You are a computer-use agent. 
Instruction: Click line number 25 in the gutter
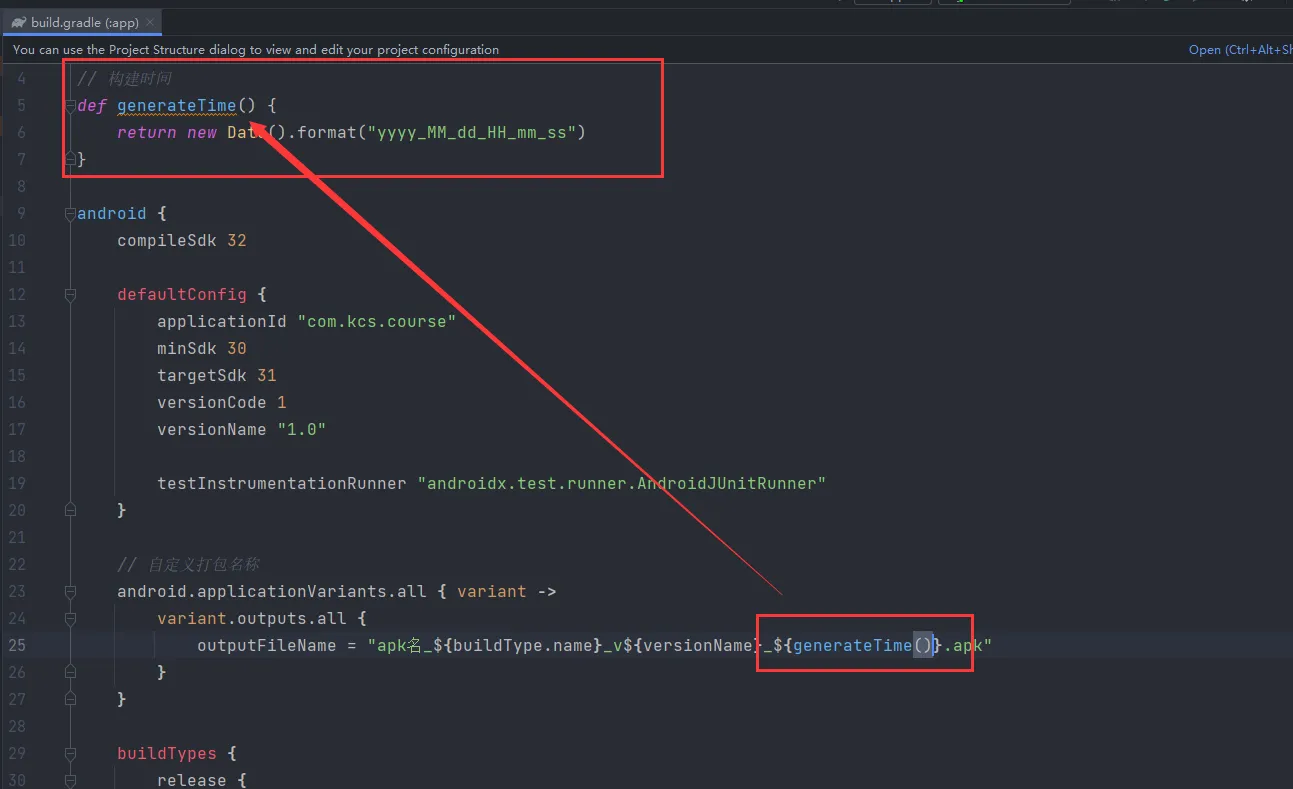[x=17, y=645]
